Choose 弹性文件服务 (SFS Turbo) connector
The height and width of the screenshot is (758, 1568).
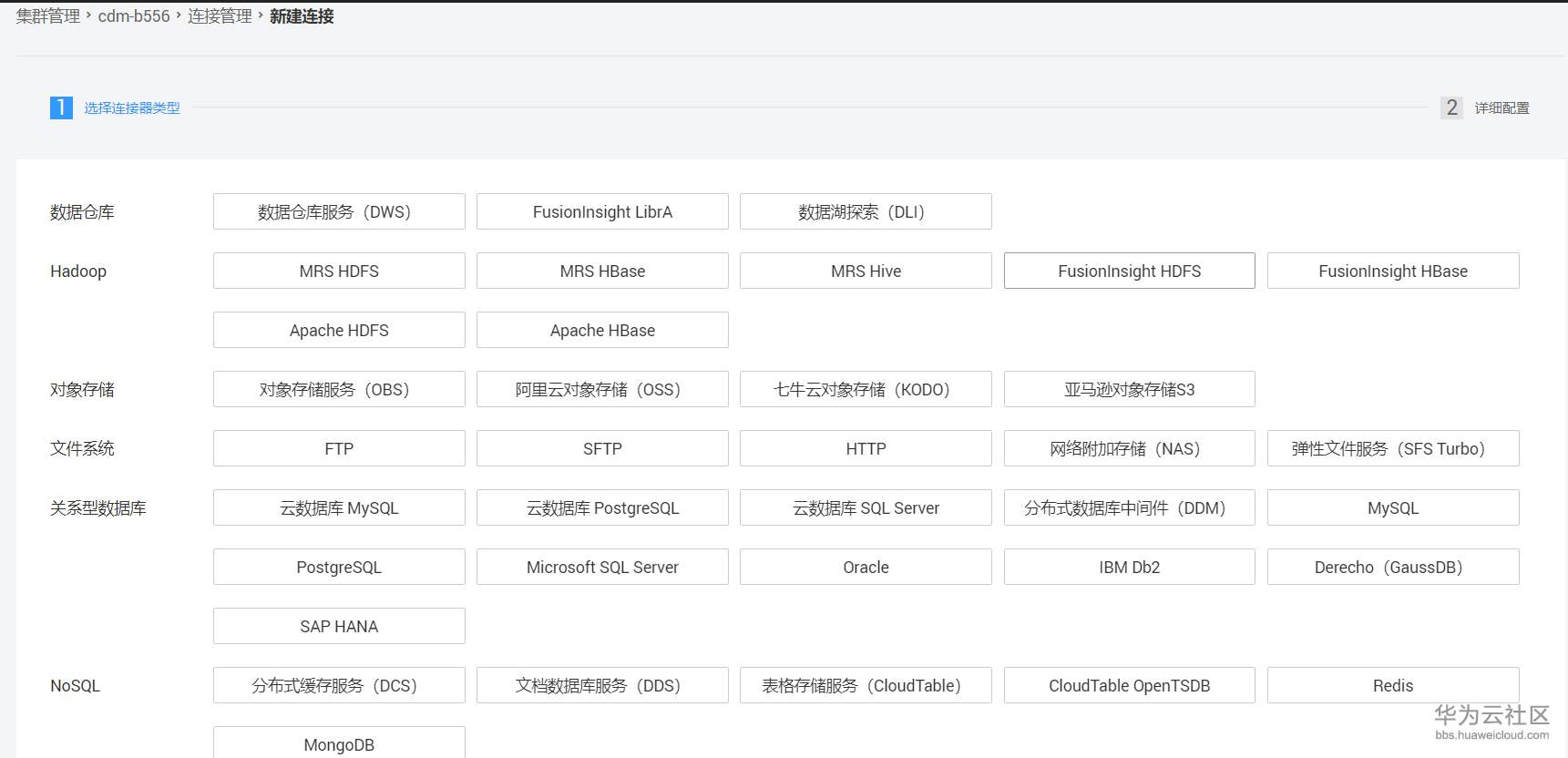(1393, 448)
